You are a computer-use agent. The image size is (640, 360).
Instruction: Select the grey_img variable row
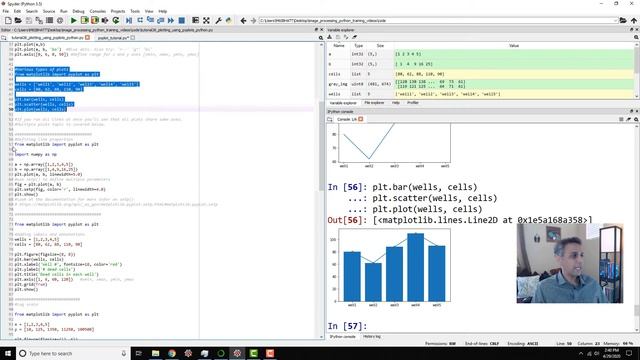[x=480, y=84]
